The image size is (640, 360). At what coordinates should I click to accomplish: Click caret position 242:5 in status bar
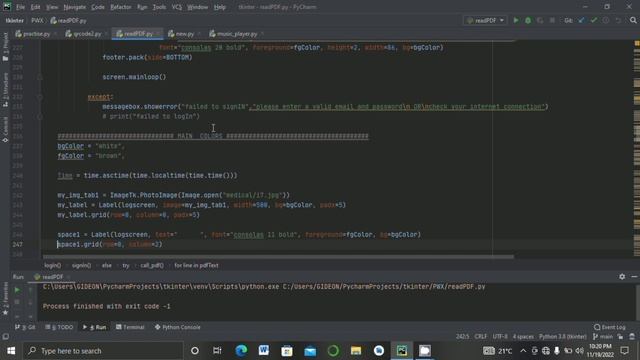[462, 337]
